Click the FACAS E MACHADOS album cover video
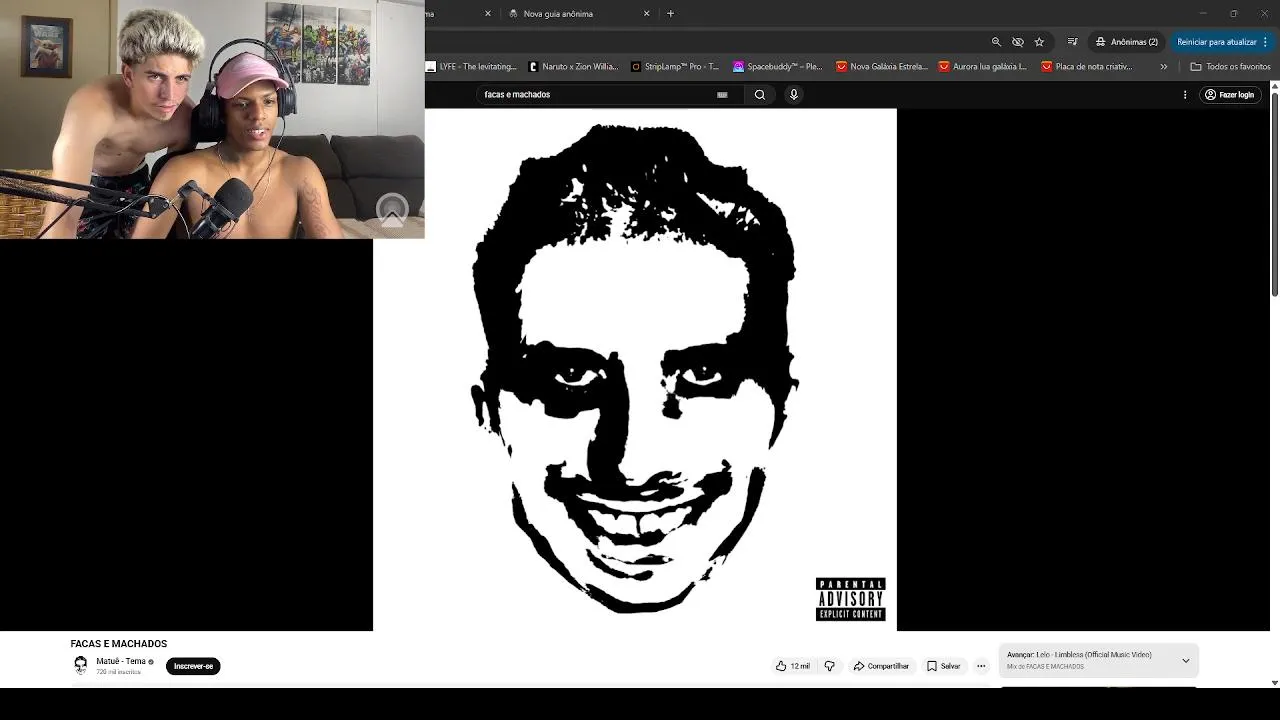 pos(635,370)
